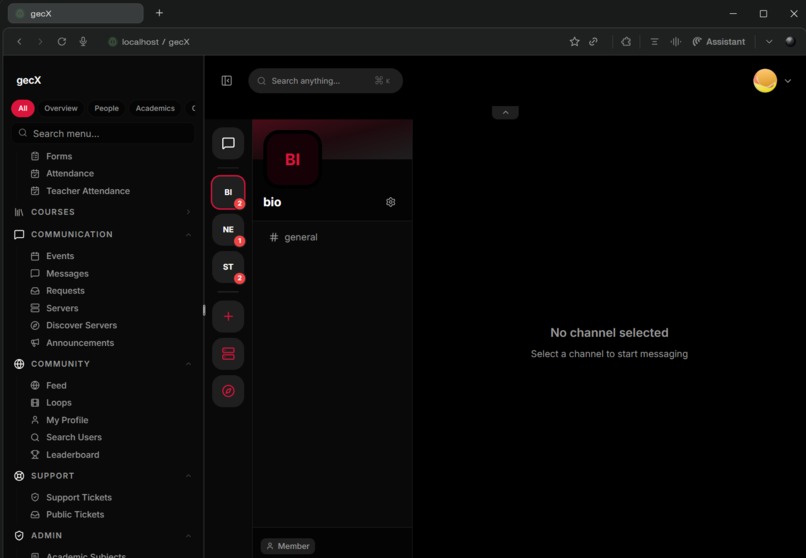Open direct messages chat bubble icon
This screenshot has height=558, width=806.
pyautogui.click(x=228, y=143)
